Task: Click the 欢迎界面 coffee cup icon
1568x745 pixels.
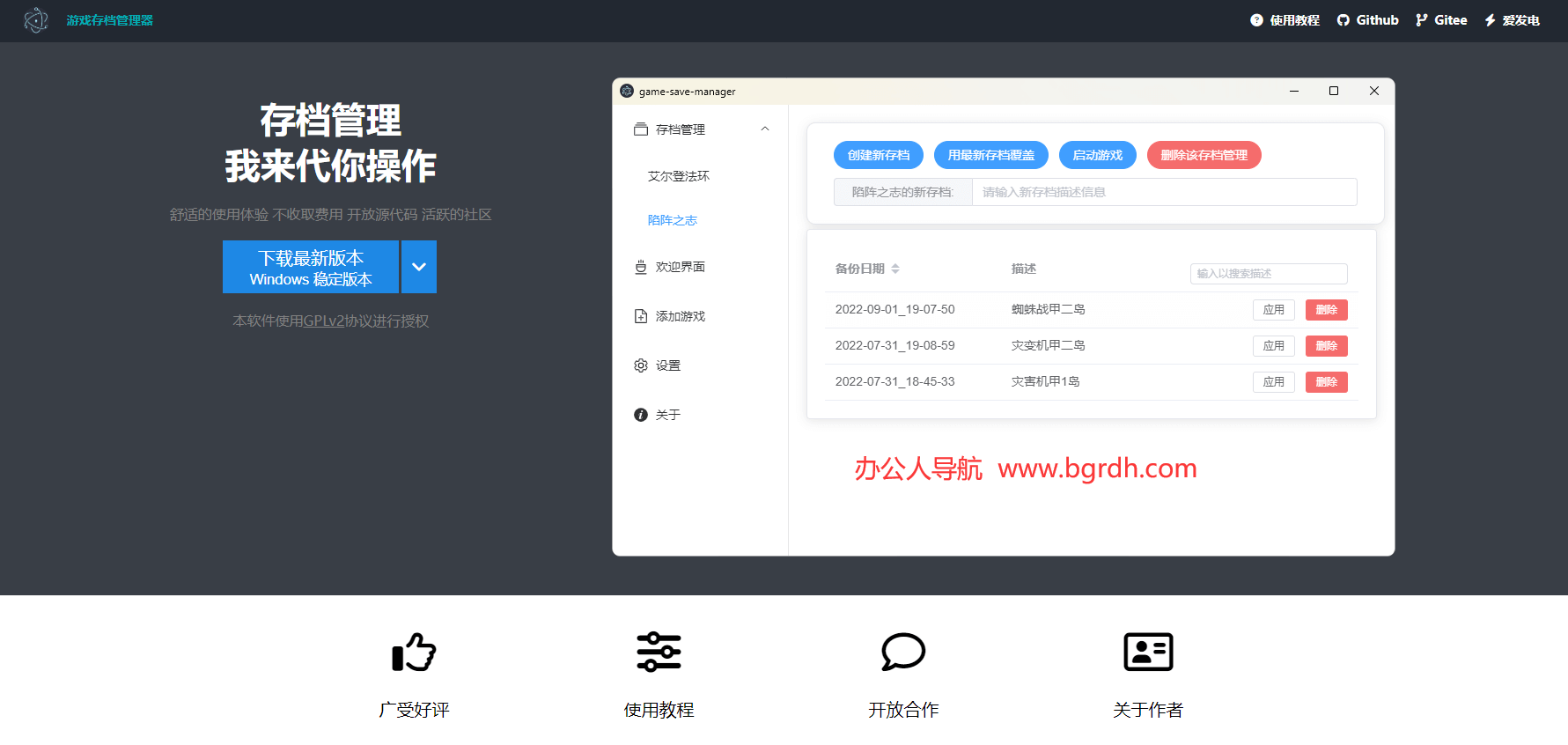Action: coord(641,267)
